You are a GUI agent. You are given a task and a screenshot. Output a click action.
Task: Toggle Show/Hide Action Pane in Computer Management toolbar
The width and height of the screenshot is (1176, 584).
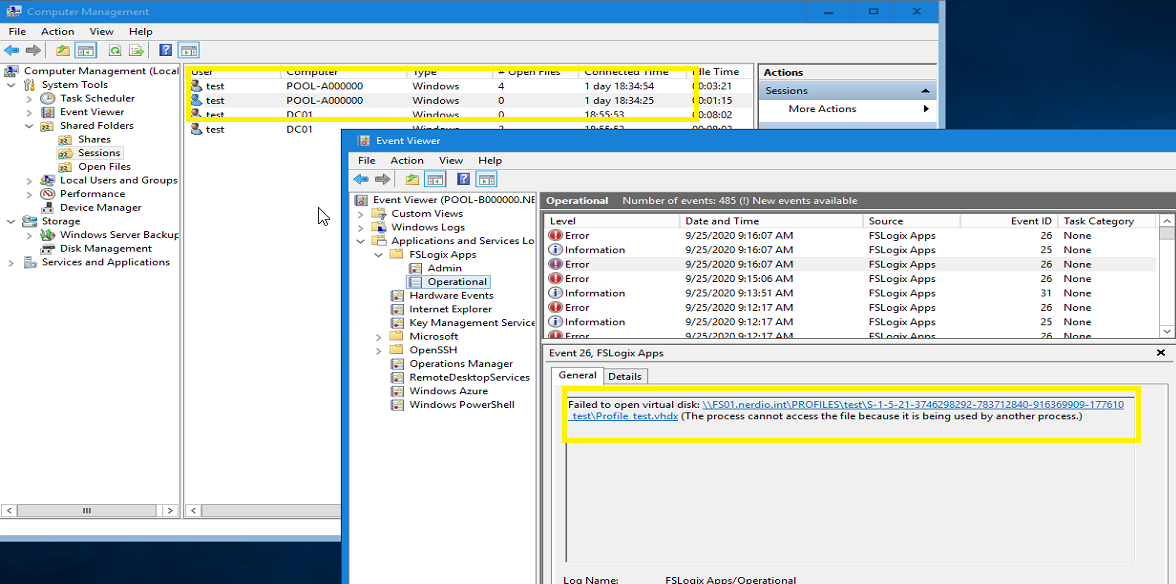[189, 51]
